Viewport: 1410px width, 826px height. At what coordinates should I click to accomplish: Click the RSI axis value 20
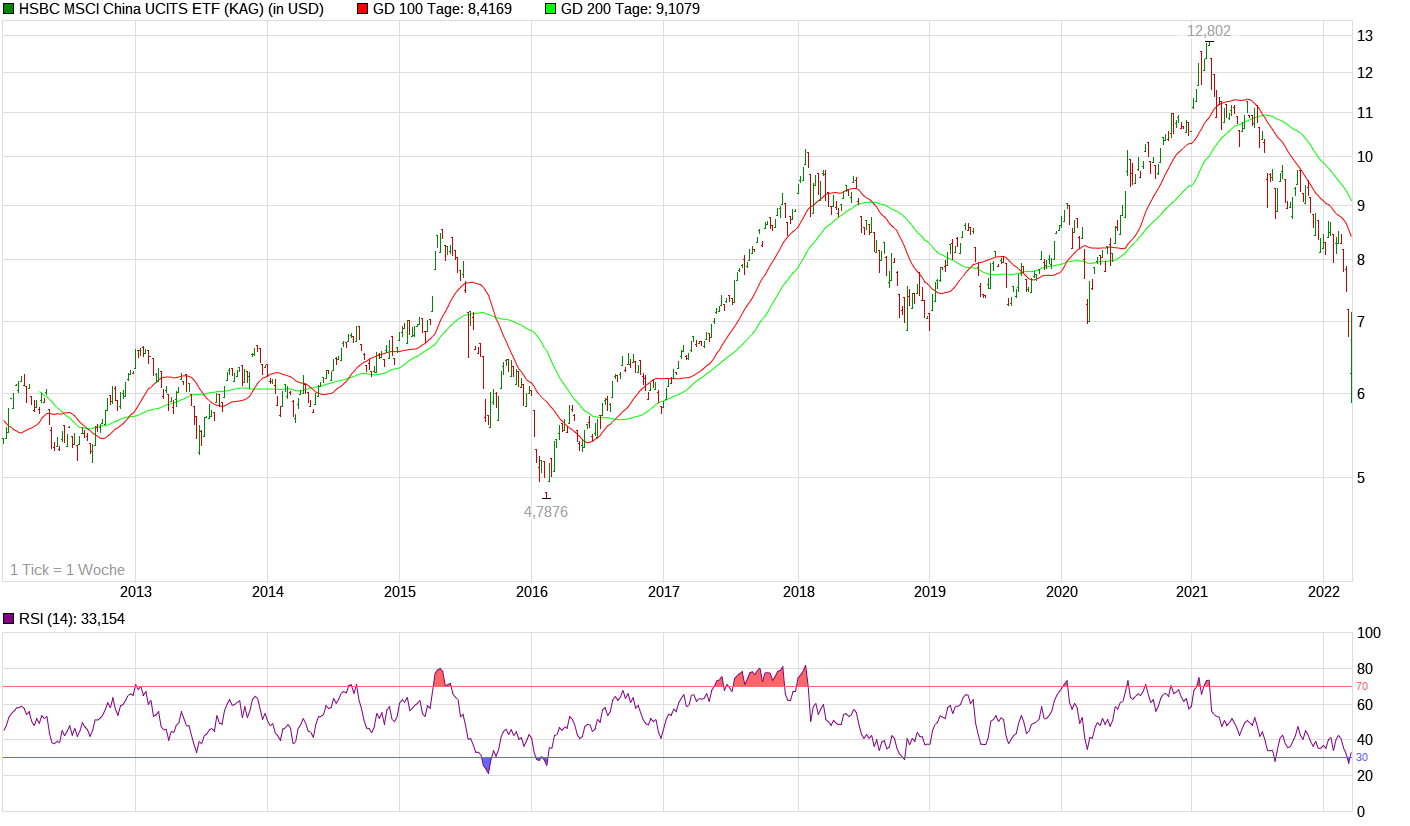(x=1364, y=776)
